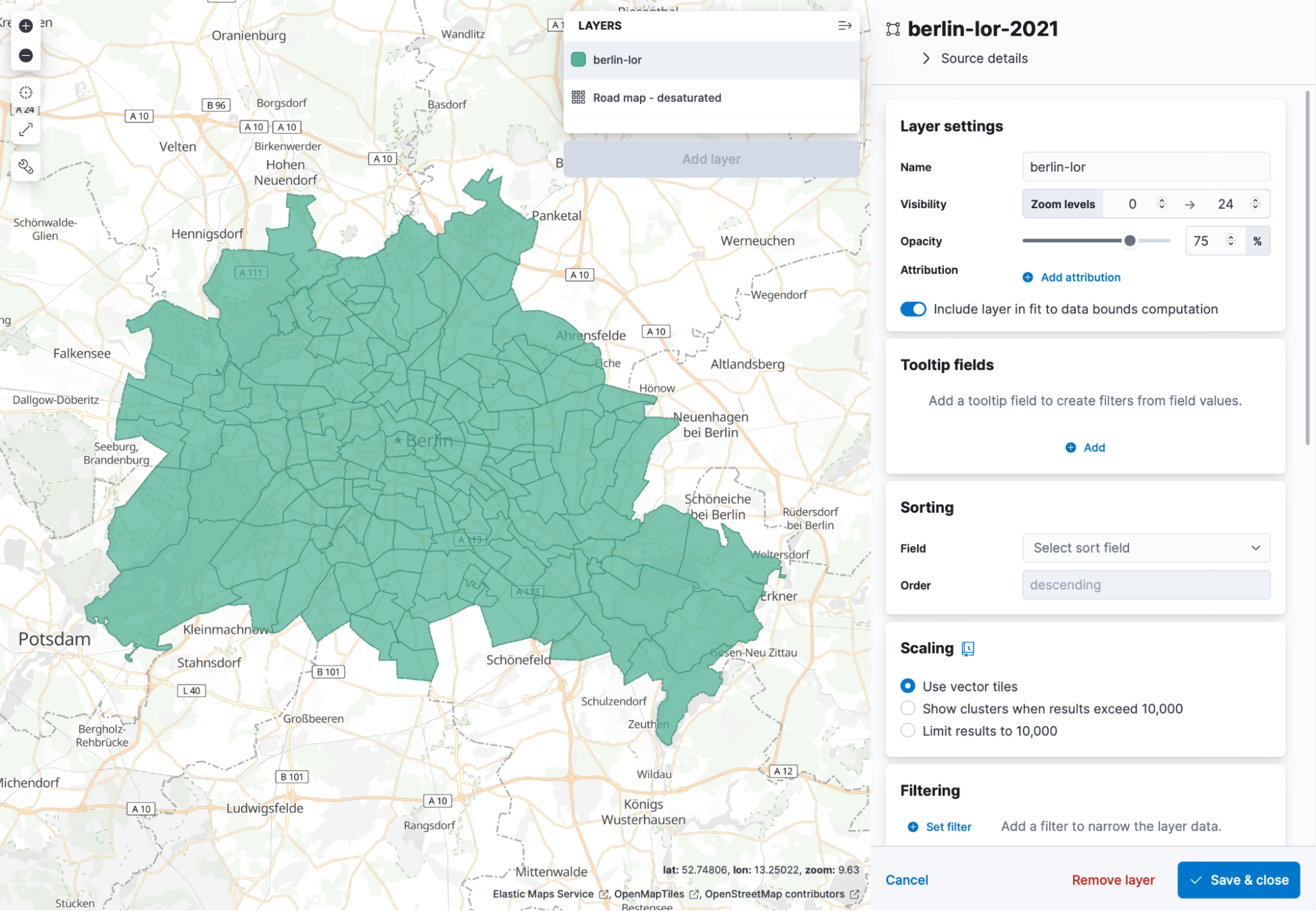
Task: Click Remove layer button
Action: [x=1113, y=880]
